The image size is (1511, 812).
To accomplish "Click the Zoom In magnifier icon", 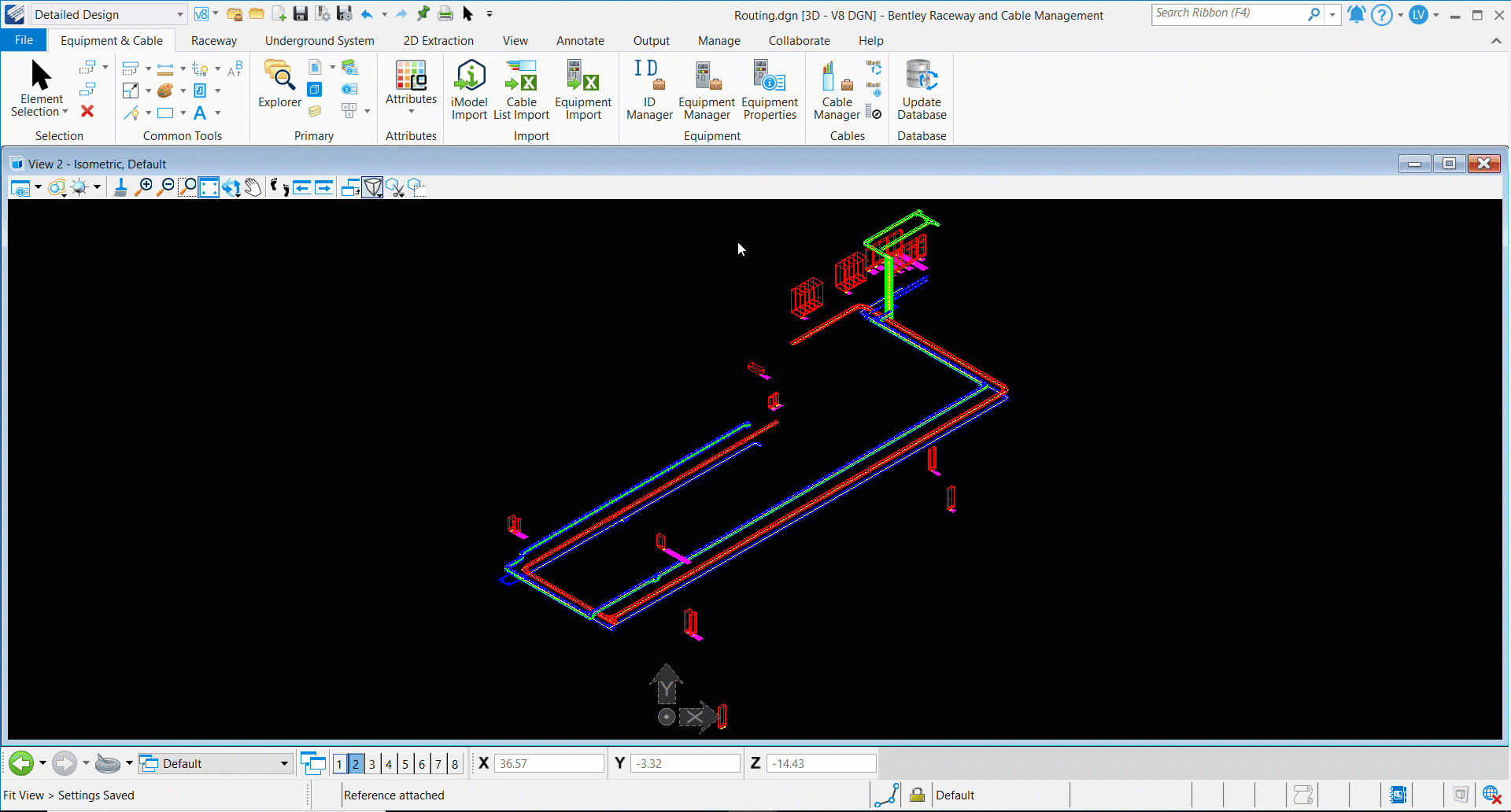I will (x=144, y=187).
